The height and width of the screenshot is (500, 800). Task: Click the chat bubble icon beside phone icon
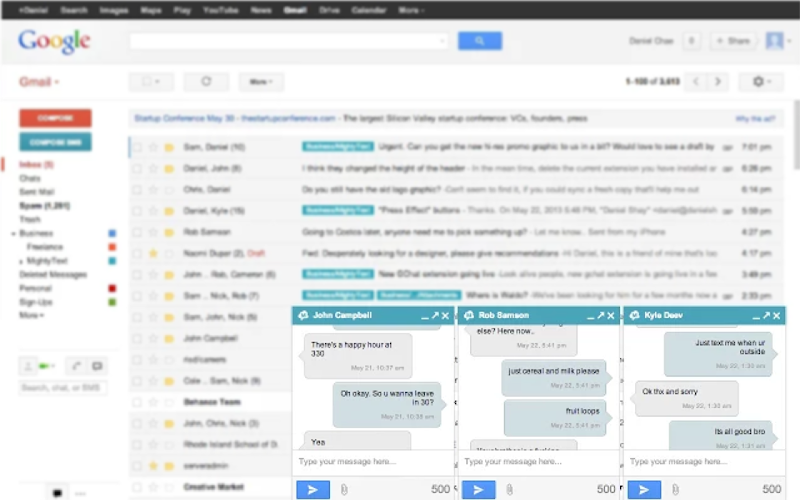[x=97, y=366]
